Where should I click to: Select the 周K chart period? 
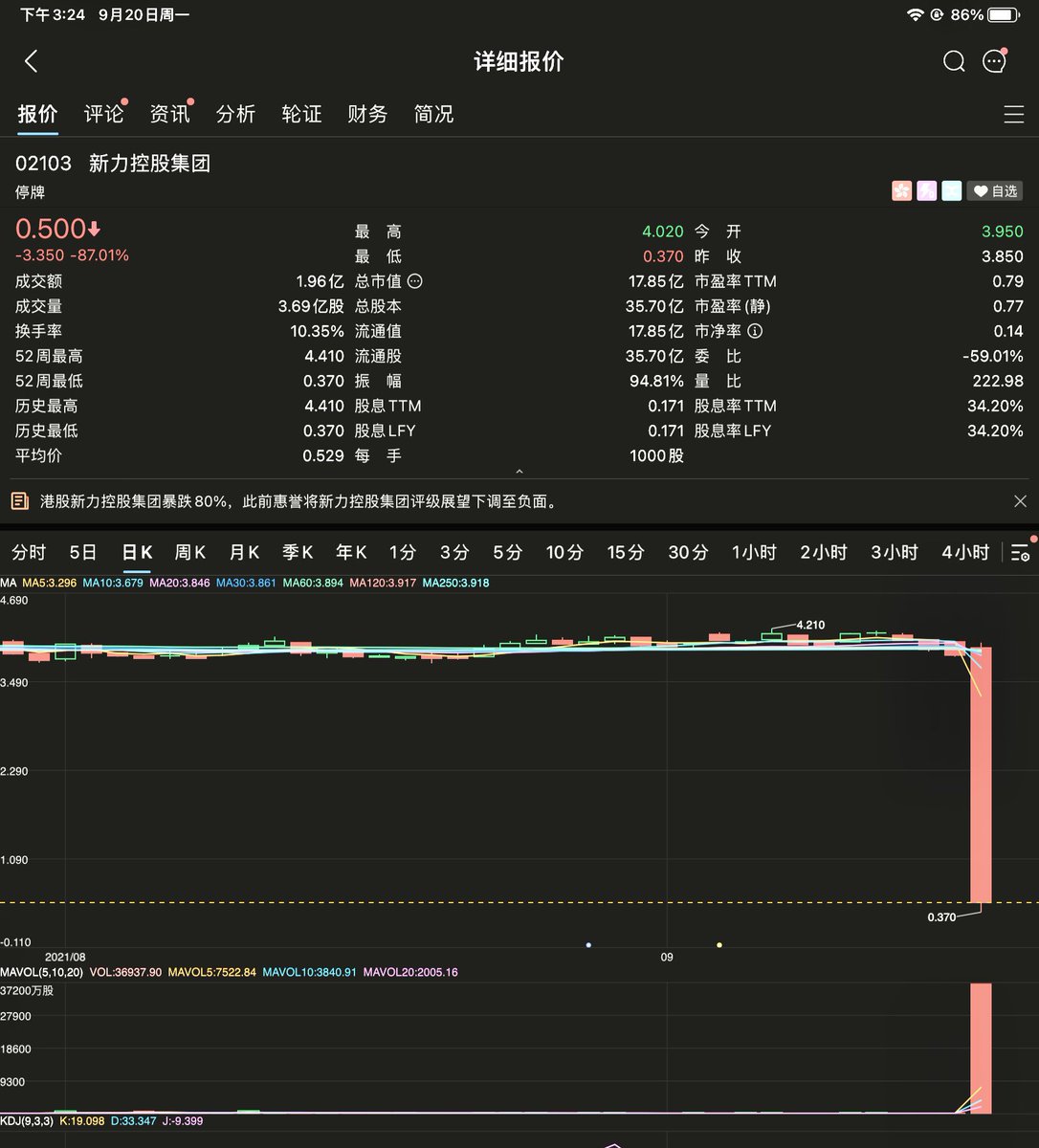coord(190,552)
